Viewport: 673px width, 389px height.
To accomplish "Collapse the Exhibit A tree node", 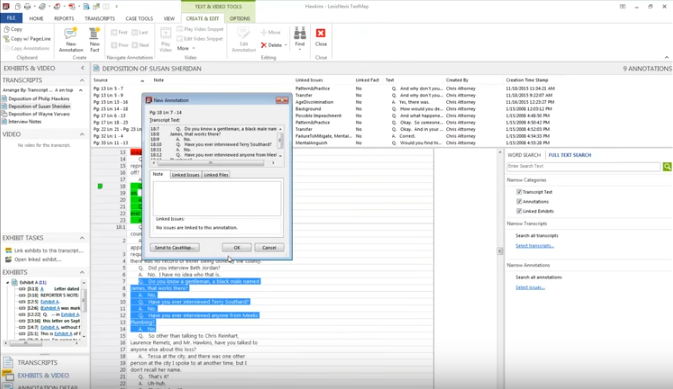I will (7, 283).
